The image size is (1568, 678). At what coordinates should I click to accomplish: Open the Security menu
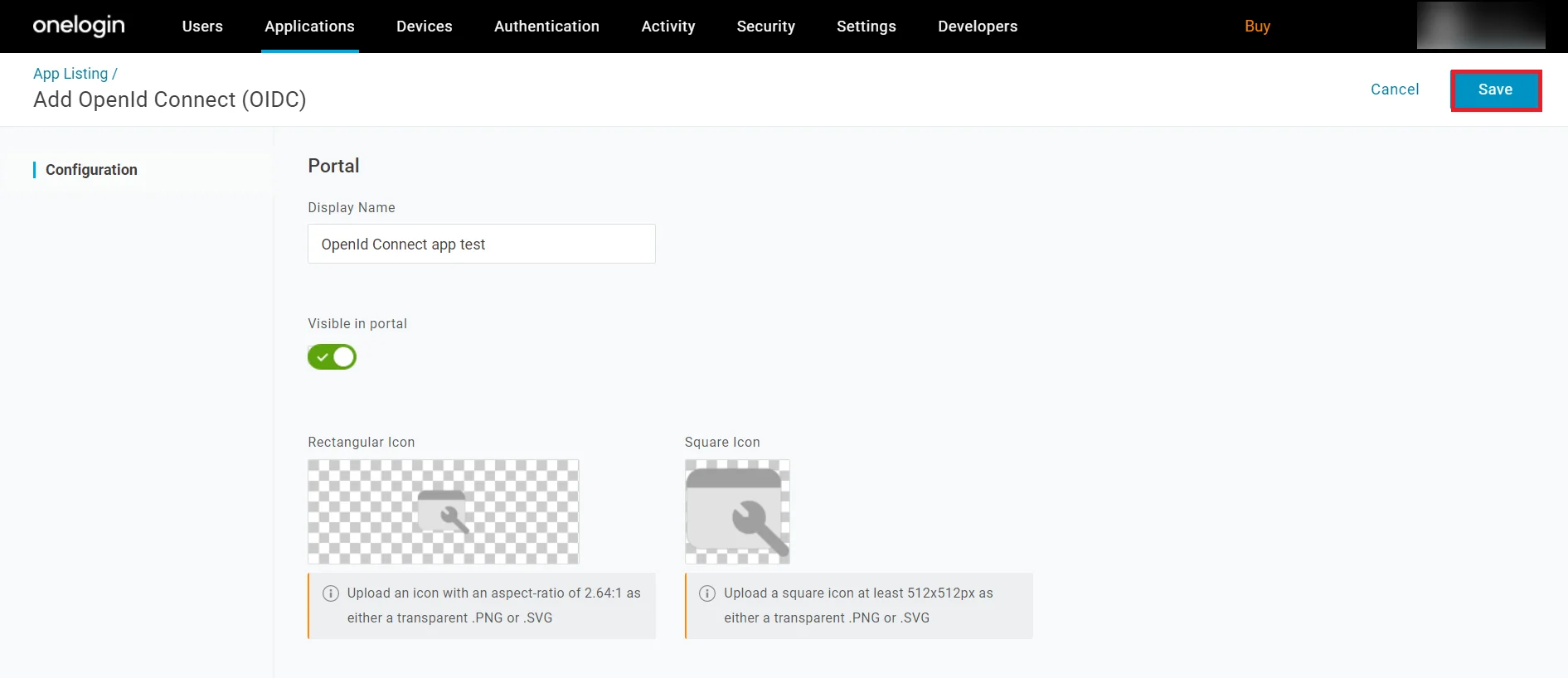pos(766,27)
